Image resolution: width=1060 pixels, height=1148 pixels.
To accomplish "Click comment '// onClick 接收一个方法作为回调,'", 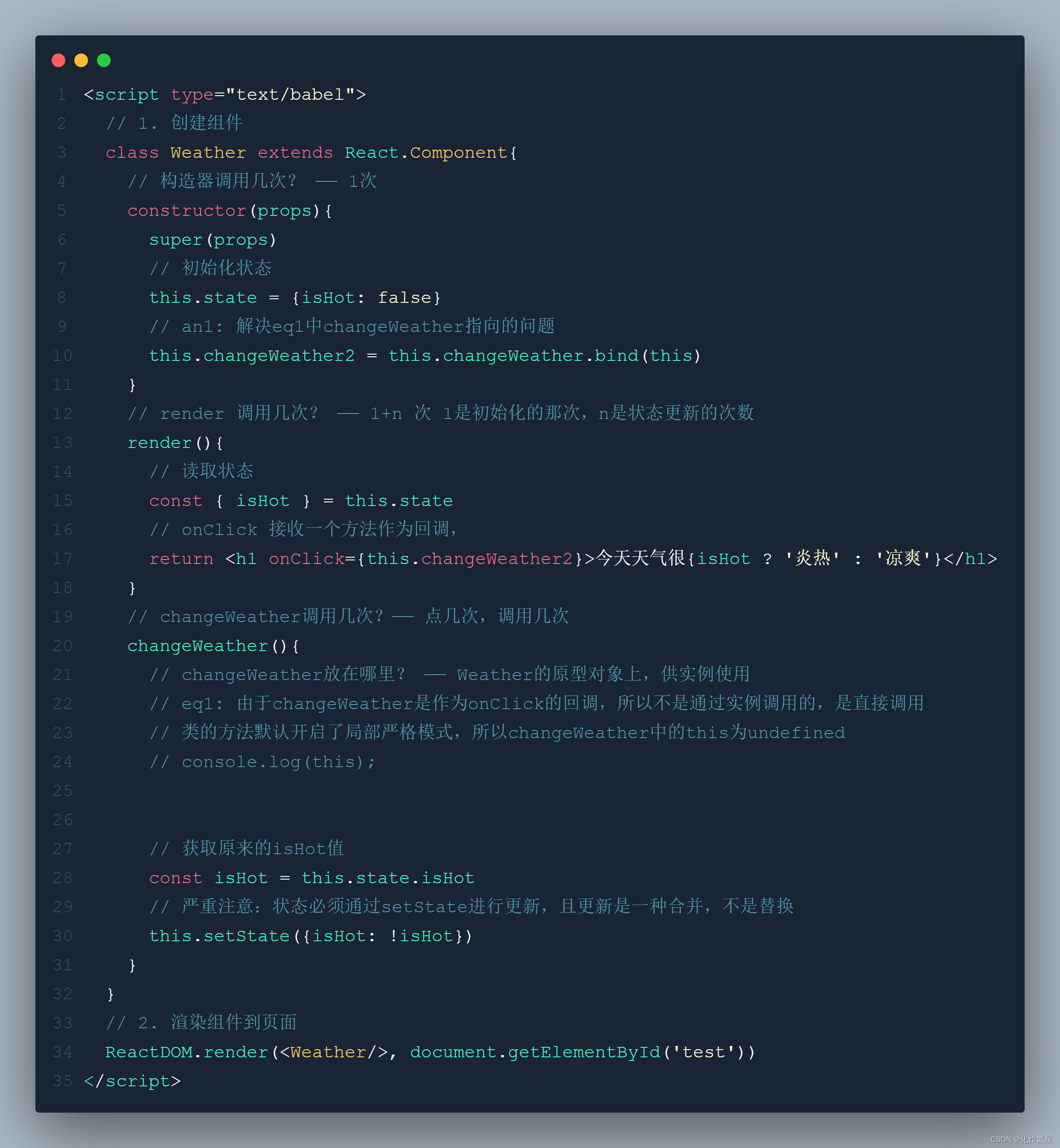I will coord(303,529).
